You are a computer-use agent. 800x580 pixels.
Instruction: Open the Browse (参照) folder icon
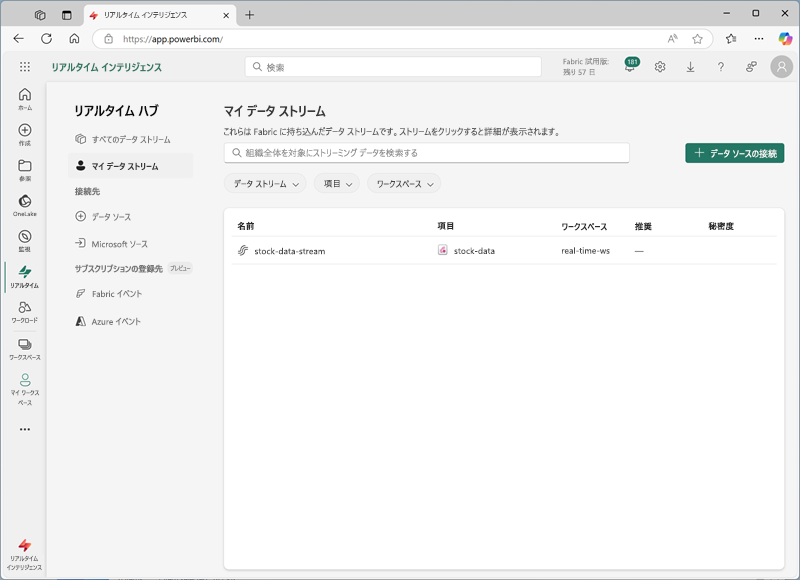[24, 167]
